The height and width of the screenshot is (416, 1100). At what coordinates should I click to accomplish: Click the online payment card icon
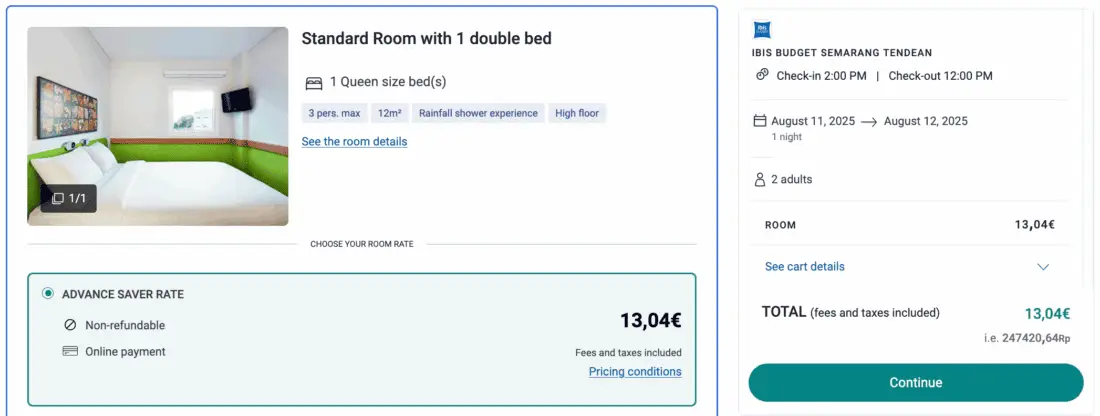click(70, 352)
